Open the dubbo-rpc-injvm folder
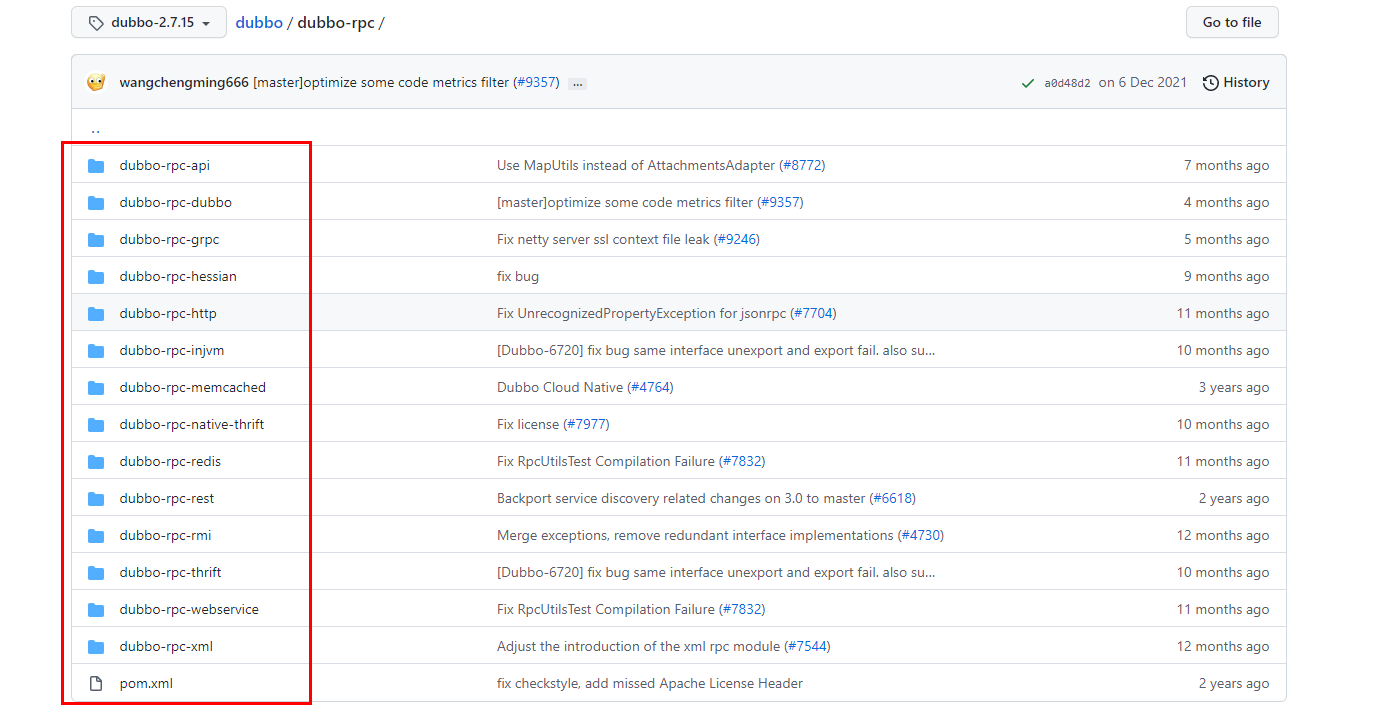Screen dimensions: 1395x727 (x=172, y=350)
